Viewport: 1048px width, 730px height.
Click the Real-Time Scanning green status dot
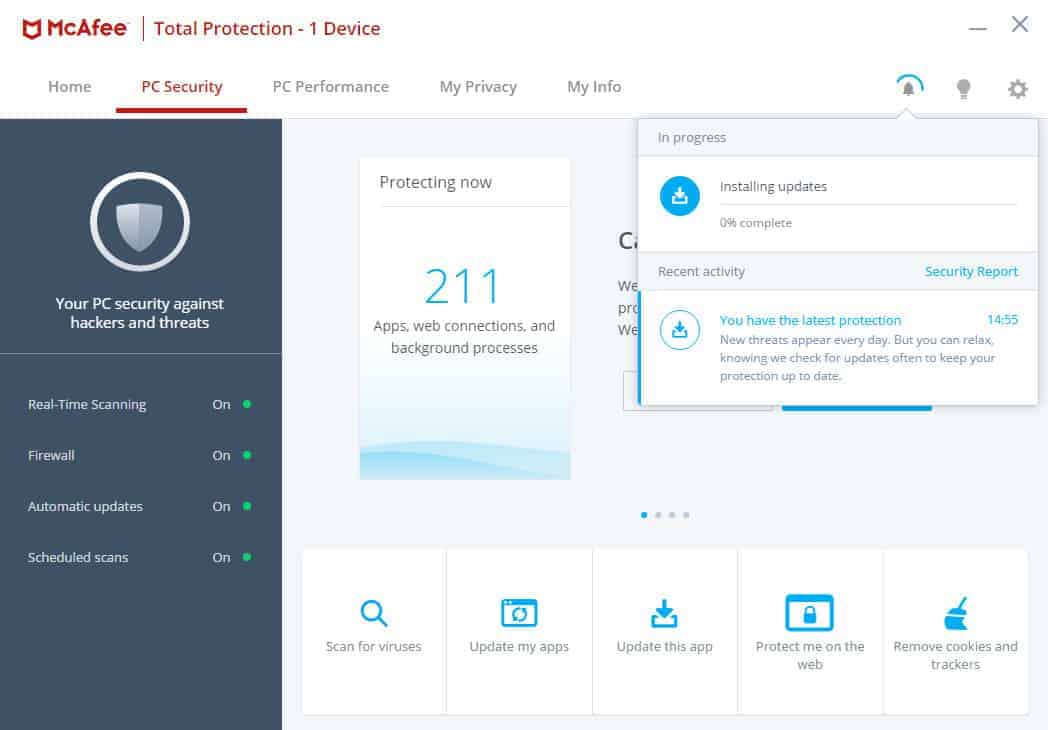(x=247, y=404)
